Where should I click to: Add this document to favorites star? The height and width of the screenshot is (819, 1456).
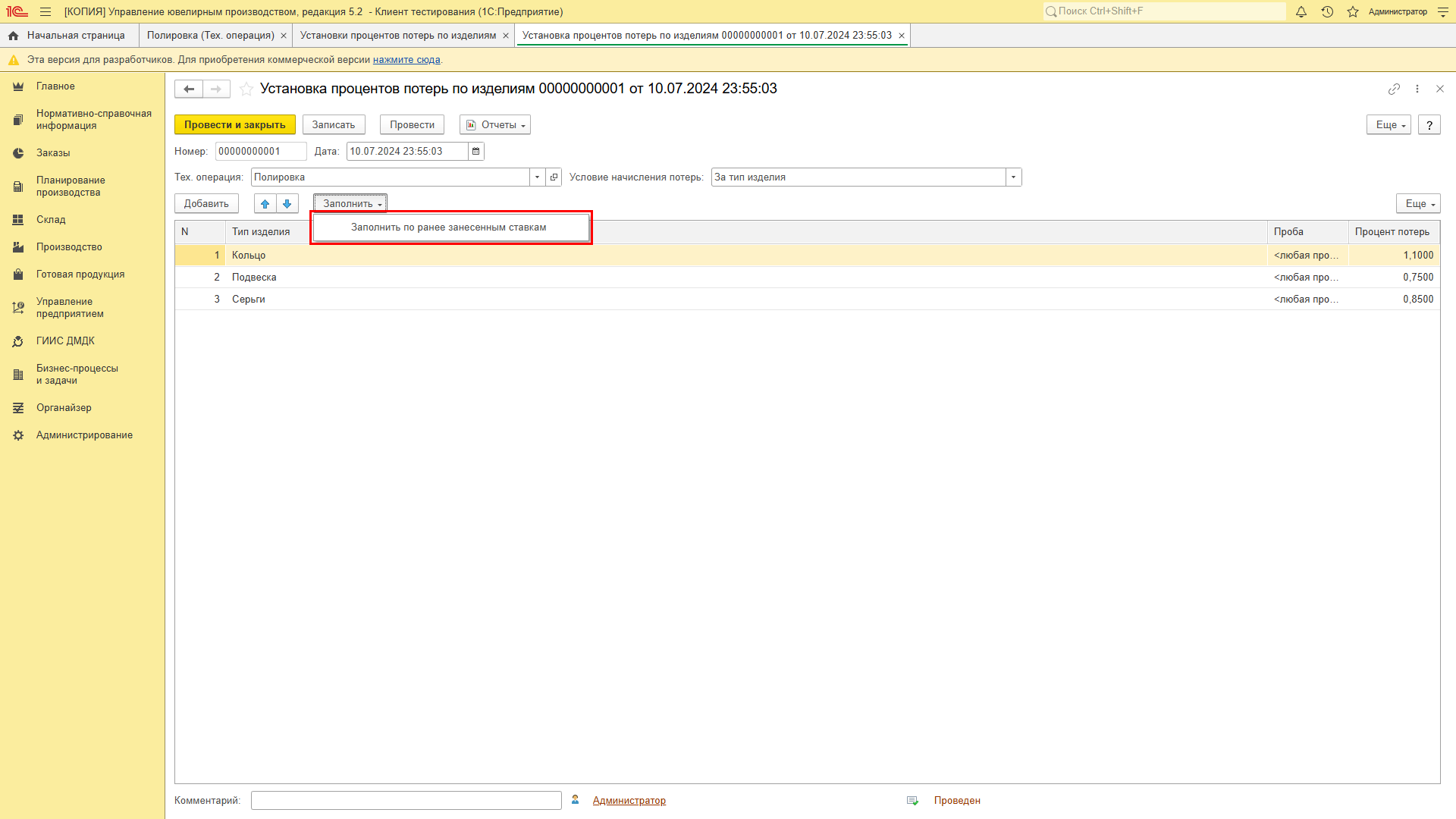(x=246, y=89)
